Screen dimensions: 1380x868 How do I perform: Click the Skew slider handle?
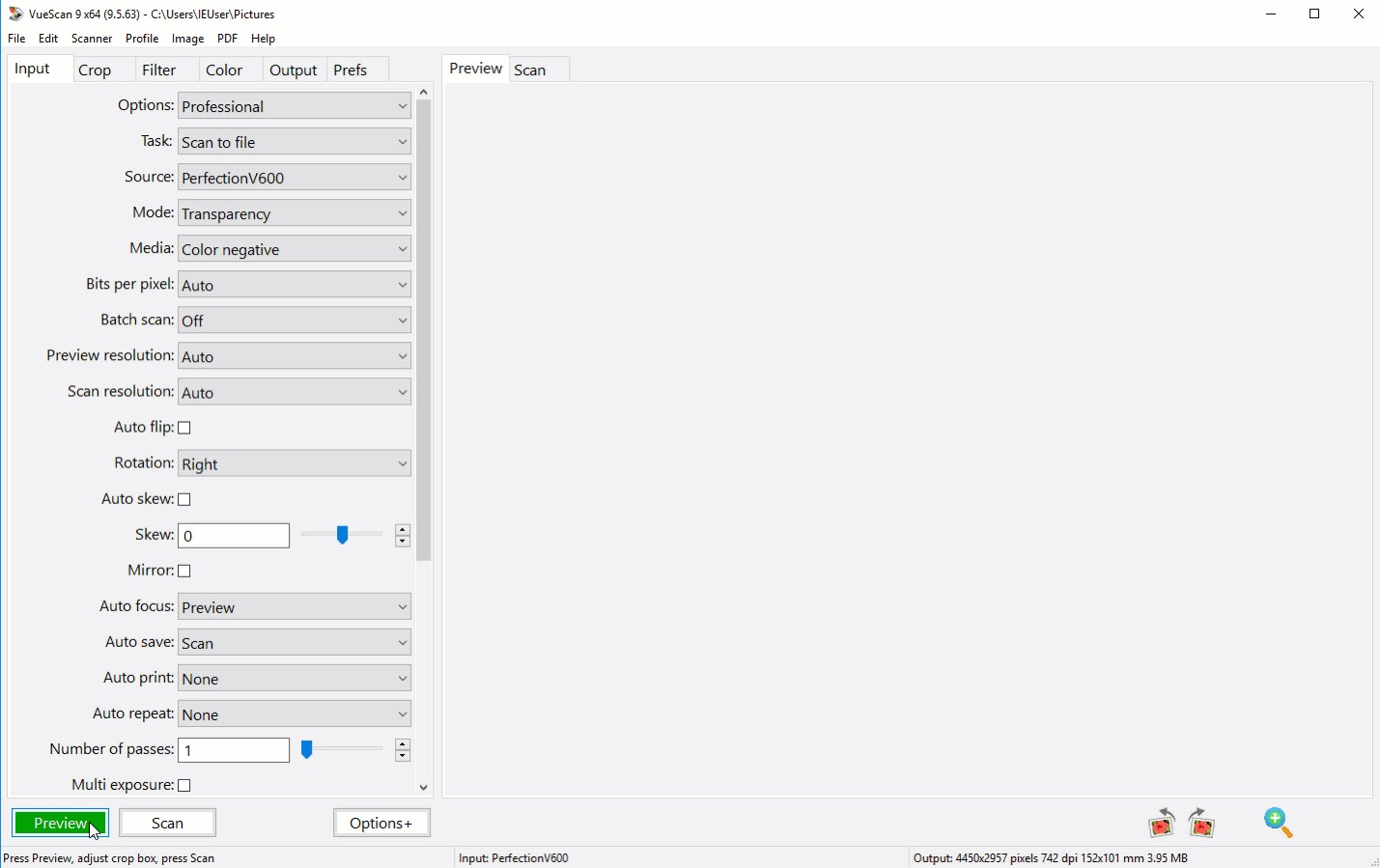pyautogui.click(x=342, y=535)
